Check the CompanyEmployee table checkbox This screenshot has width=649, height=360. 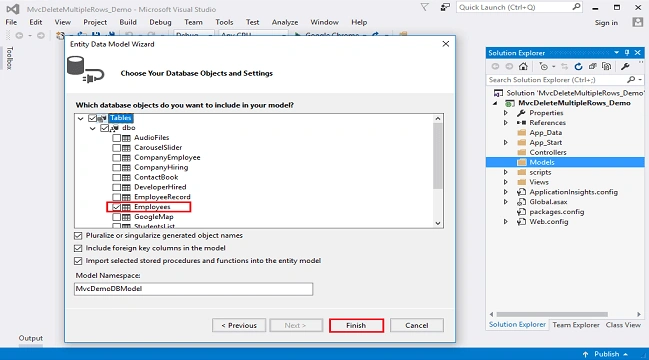pos(116,158)
